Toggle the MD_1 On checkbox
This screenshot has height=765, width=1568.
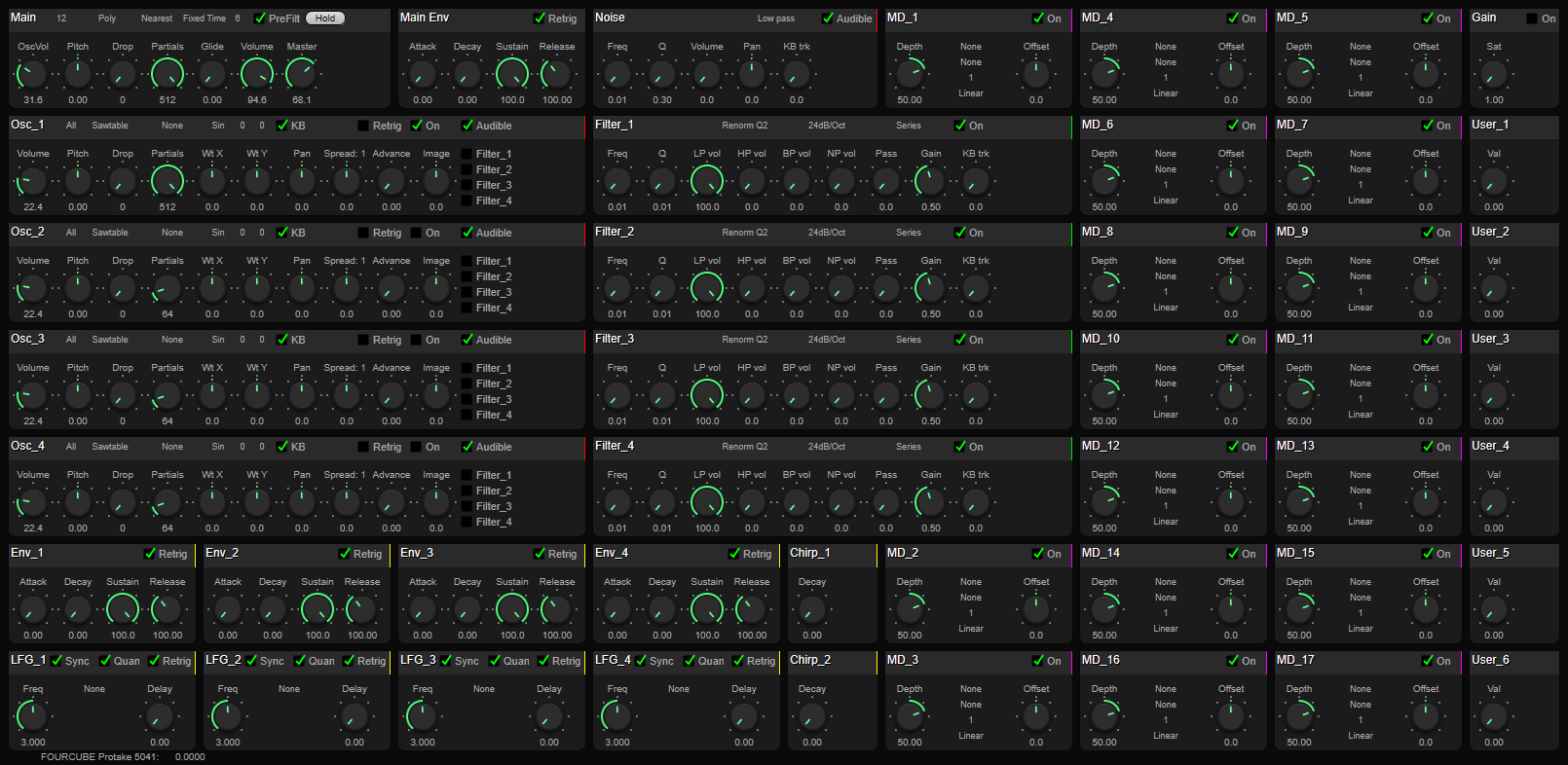(x=1038, y=18)
